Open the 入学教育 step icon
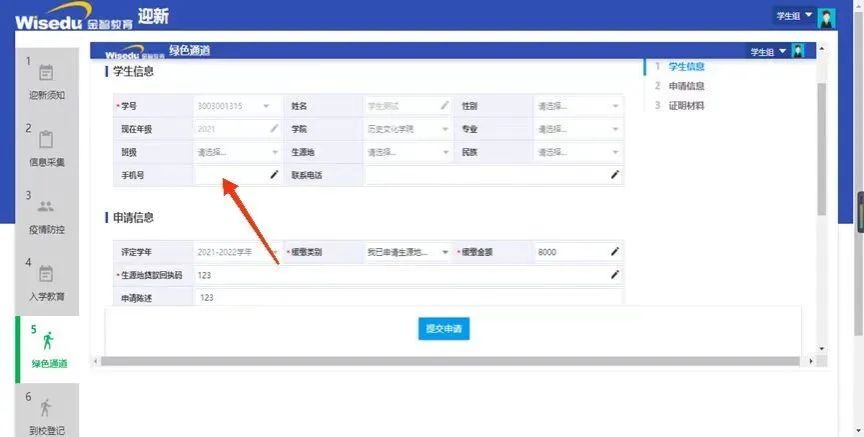Image resolution: width=864 pixels, height=437 pixels. pyautogui.click(x=46, y=274)
